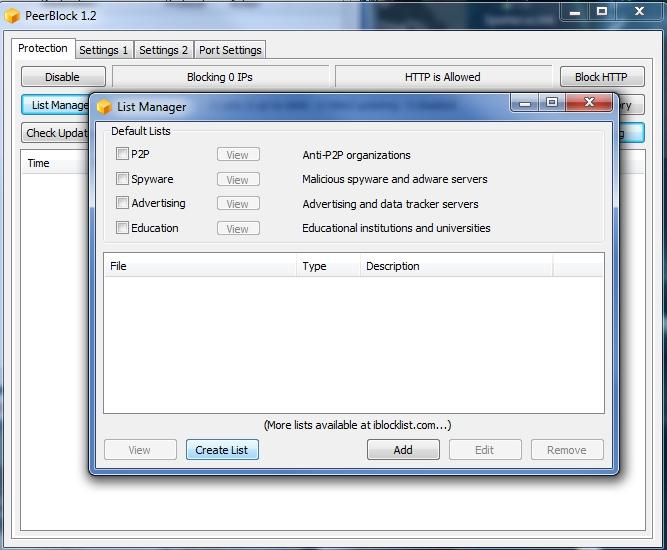Click the Disable button in PeerBlock window
Viewport: 667px width, 550px height.
[63, 77]
